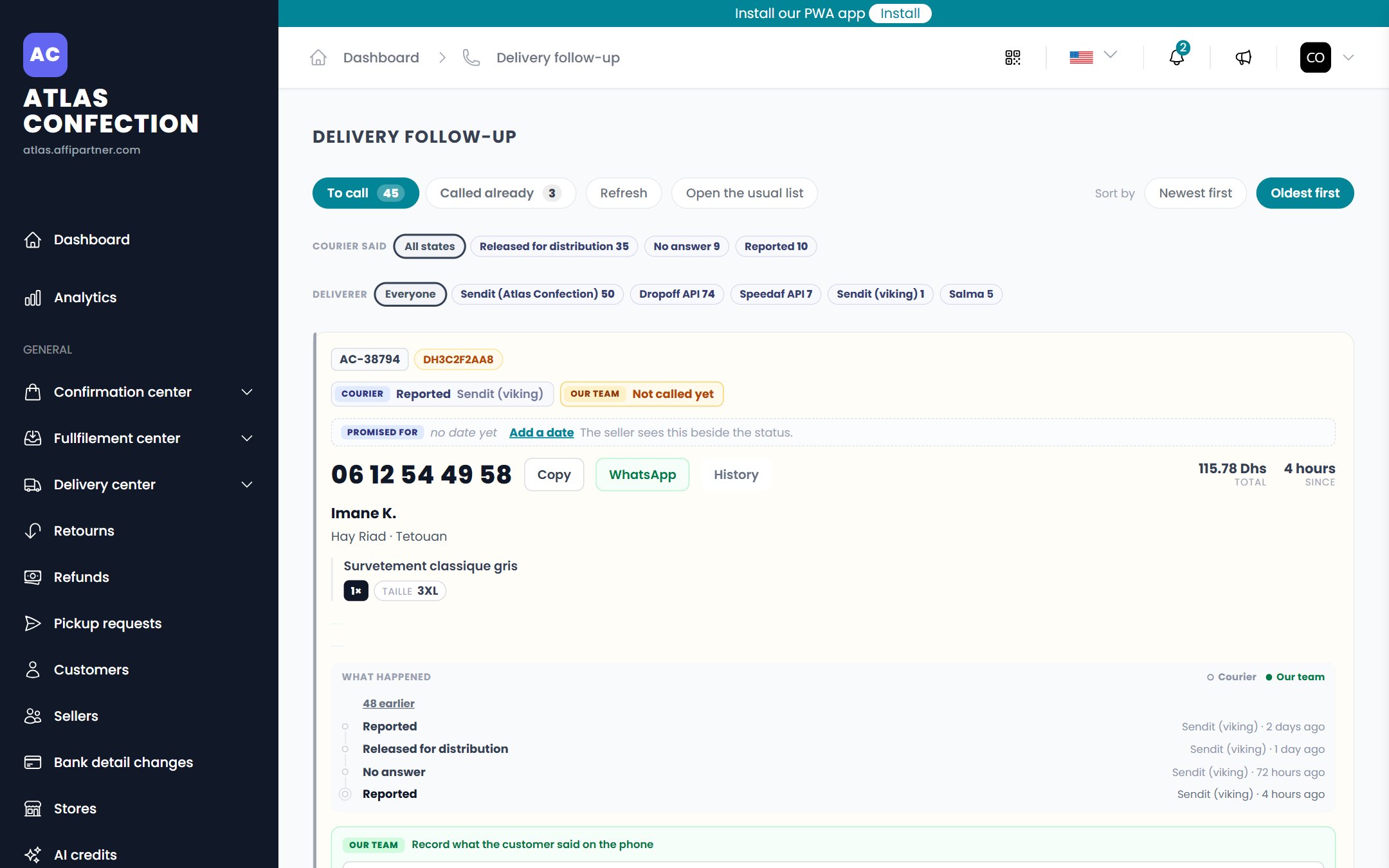Viewport: 1389px width, 868px height.
Task: Expand the Confirmation center menu
Action: tap(139, 392)
